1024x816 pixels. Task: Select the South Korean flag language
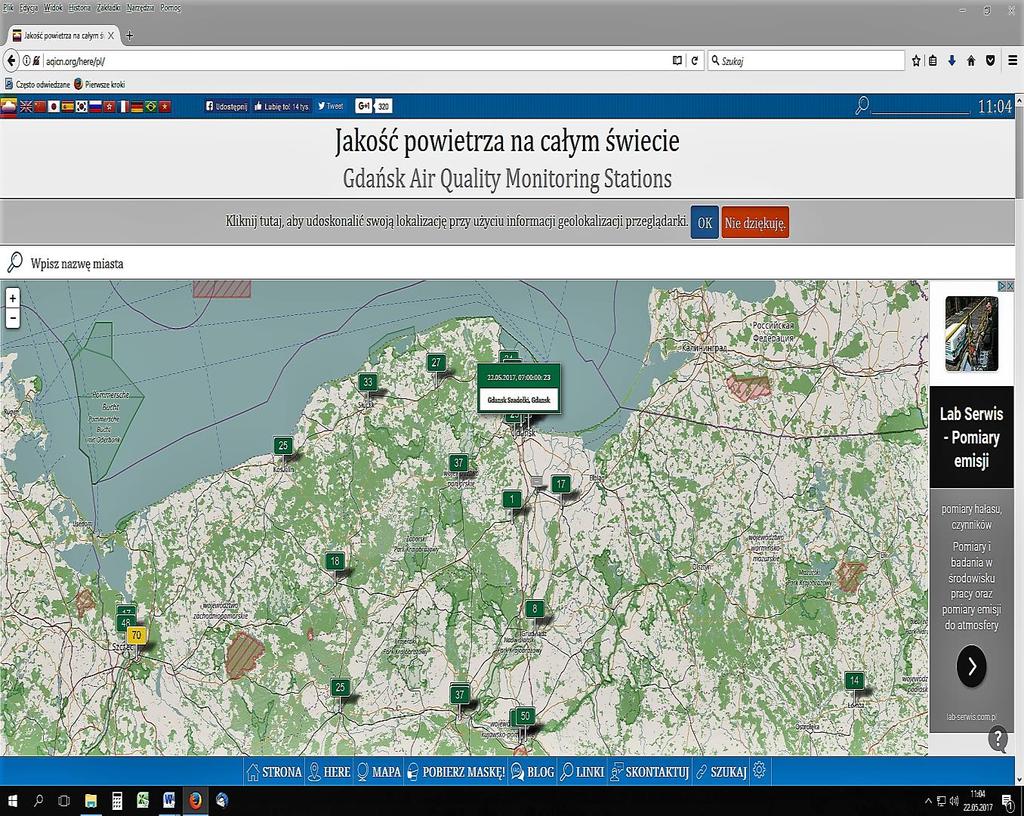click(82, 106)
